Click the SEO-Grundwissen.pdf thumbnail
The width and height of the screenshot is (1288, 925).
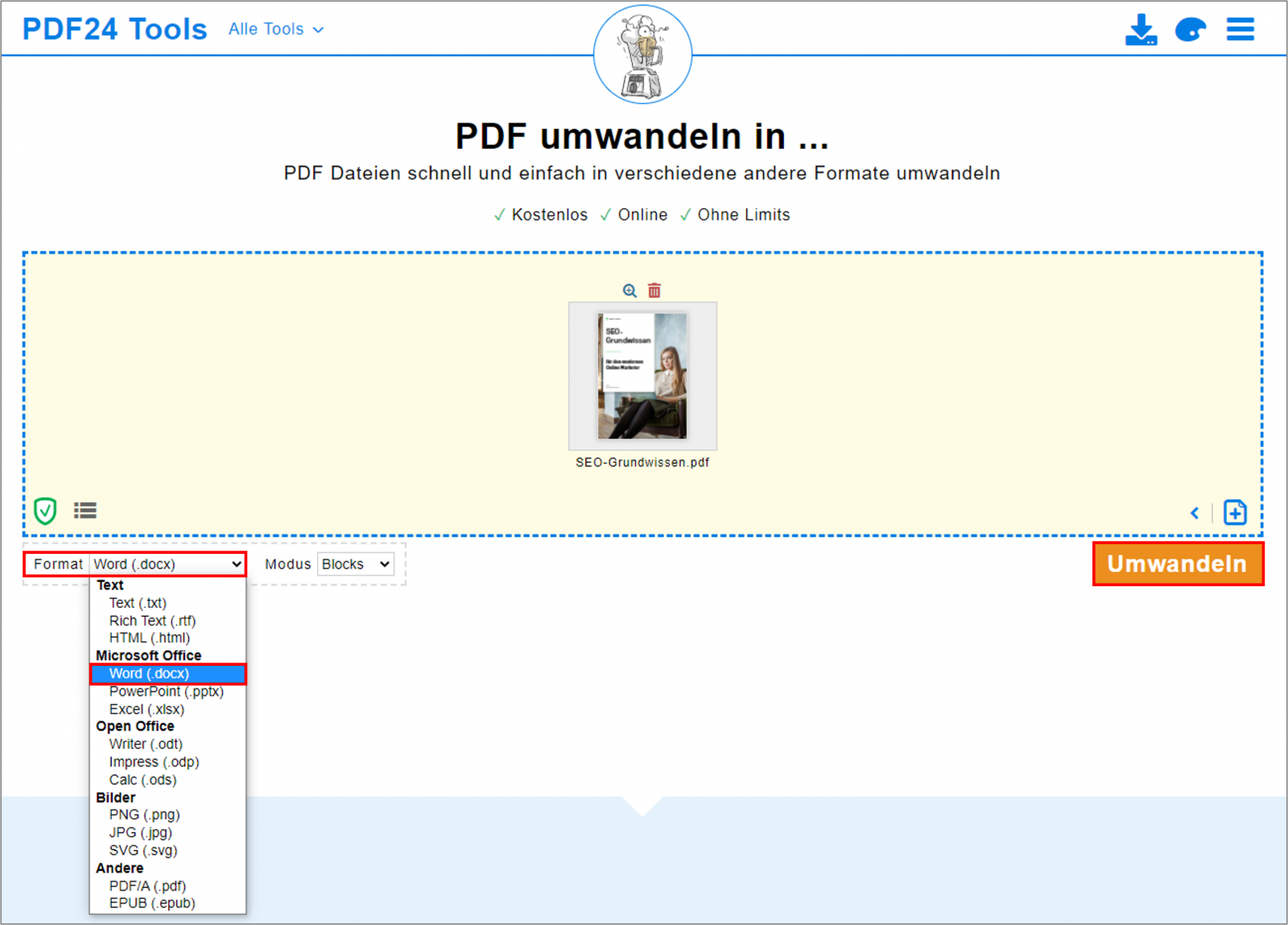pos(642,376)
